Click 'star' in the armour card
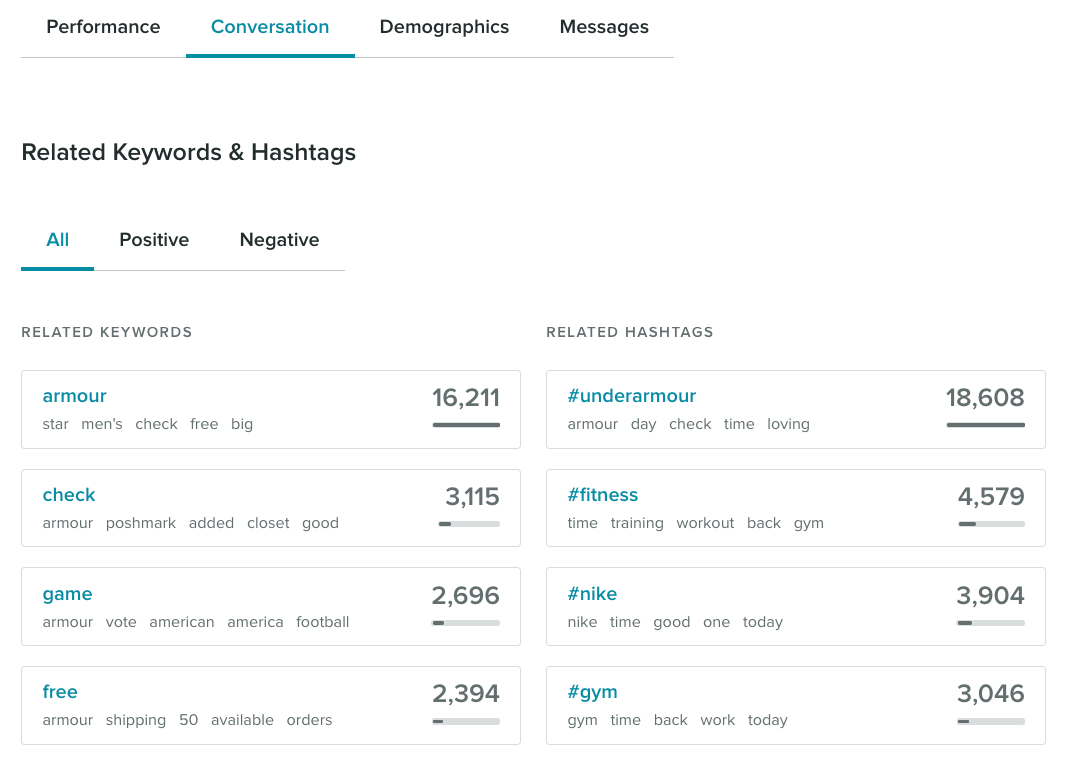1068x758 pixels. (55, 424)
